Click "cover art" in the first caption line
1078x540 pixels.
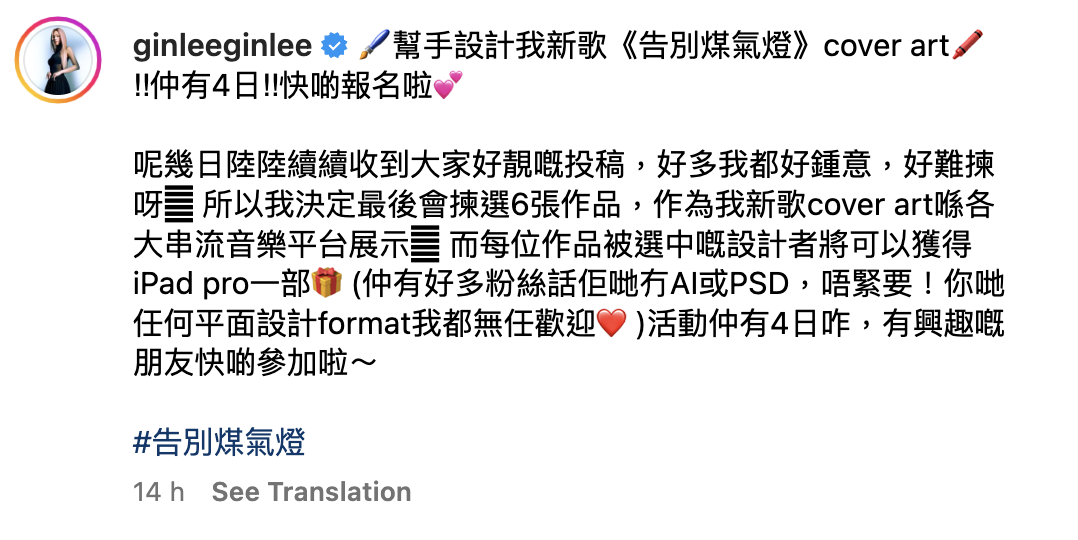(885, 45)
